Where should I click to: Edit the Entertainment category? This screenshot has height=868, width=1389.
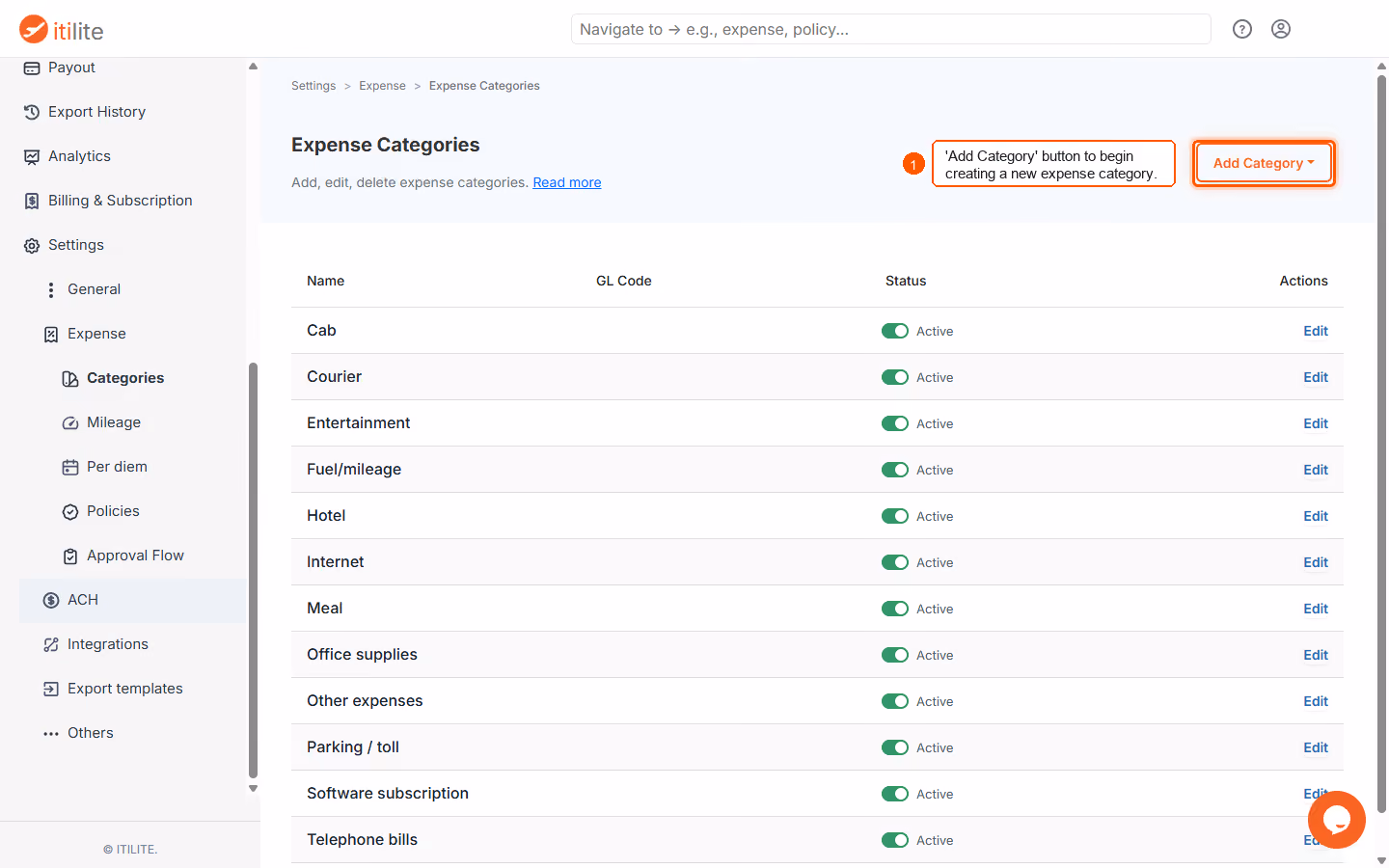(x=1316, y=423)
